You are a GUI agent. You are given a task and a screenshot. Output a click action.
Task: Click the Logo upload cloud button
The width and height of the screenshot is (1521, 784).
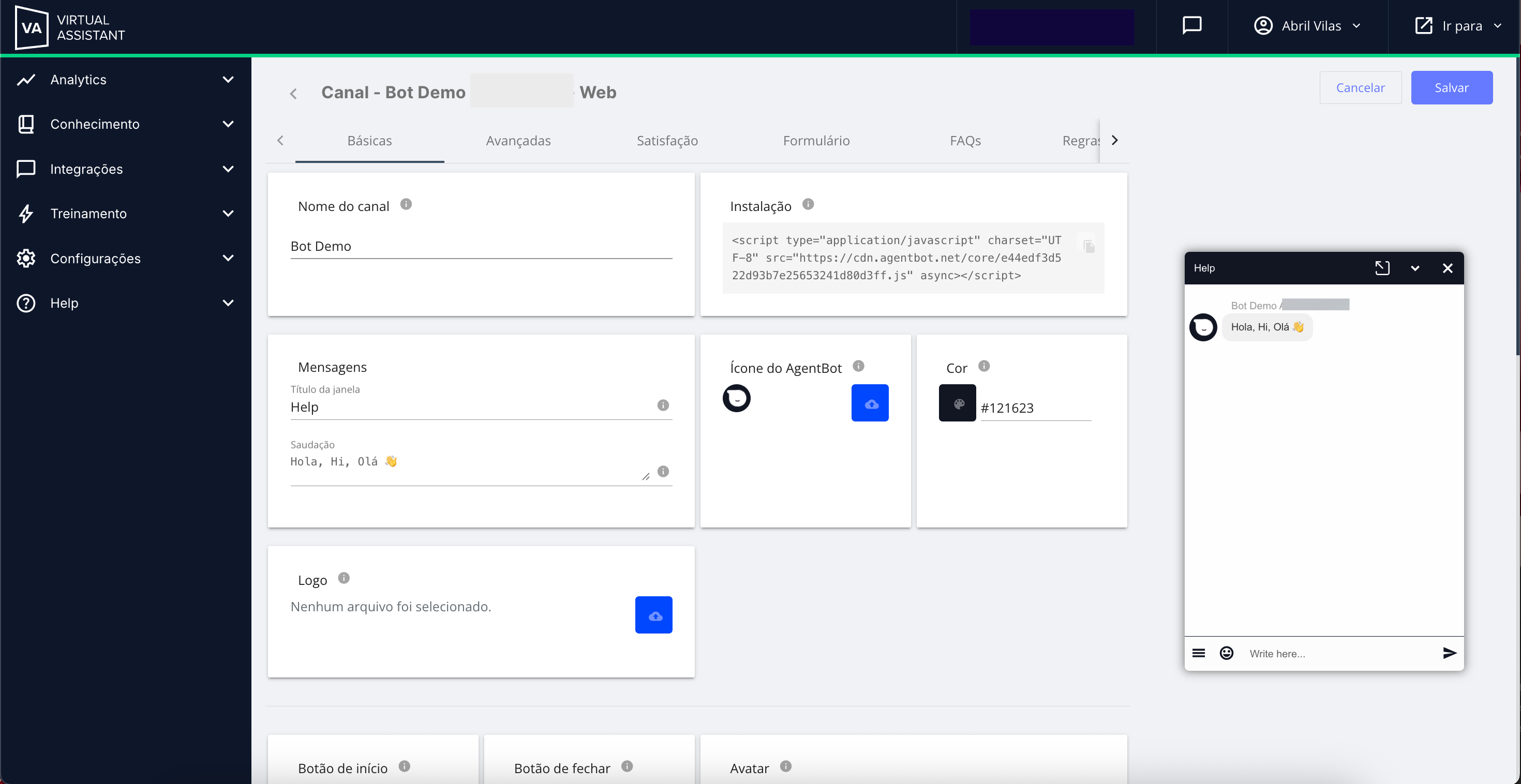653,615
